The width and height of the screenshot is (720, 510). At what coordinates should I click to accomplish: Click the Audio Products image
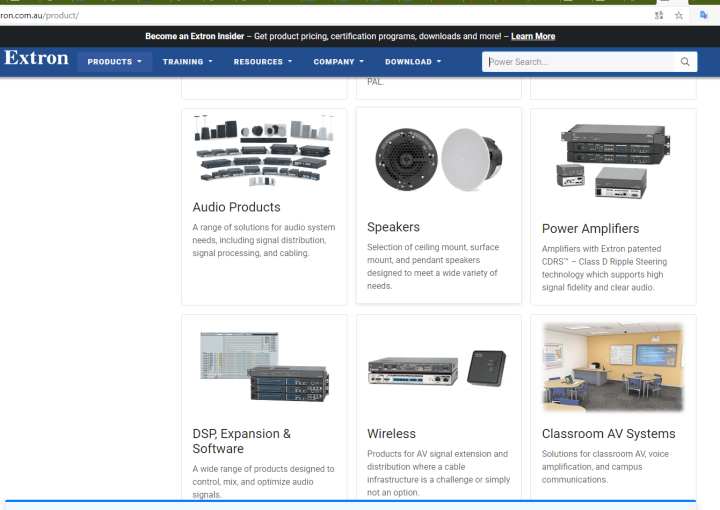click(x=264, y=151)
